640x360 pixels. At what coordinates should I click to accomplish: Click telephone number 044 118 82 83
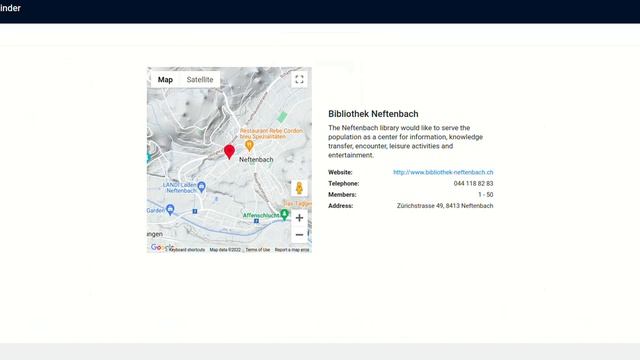473,184
